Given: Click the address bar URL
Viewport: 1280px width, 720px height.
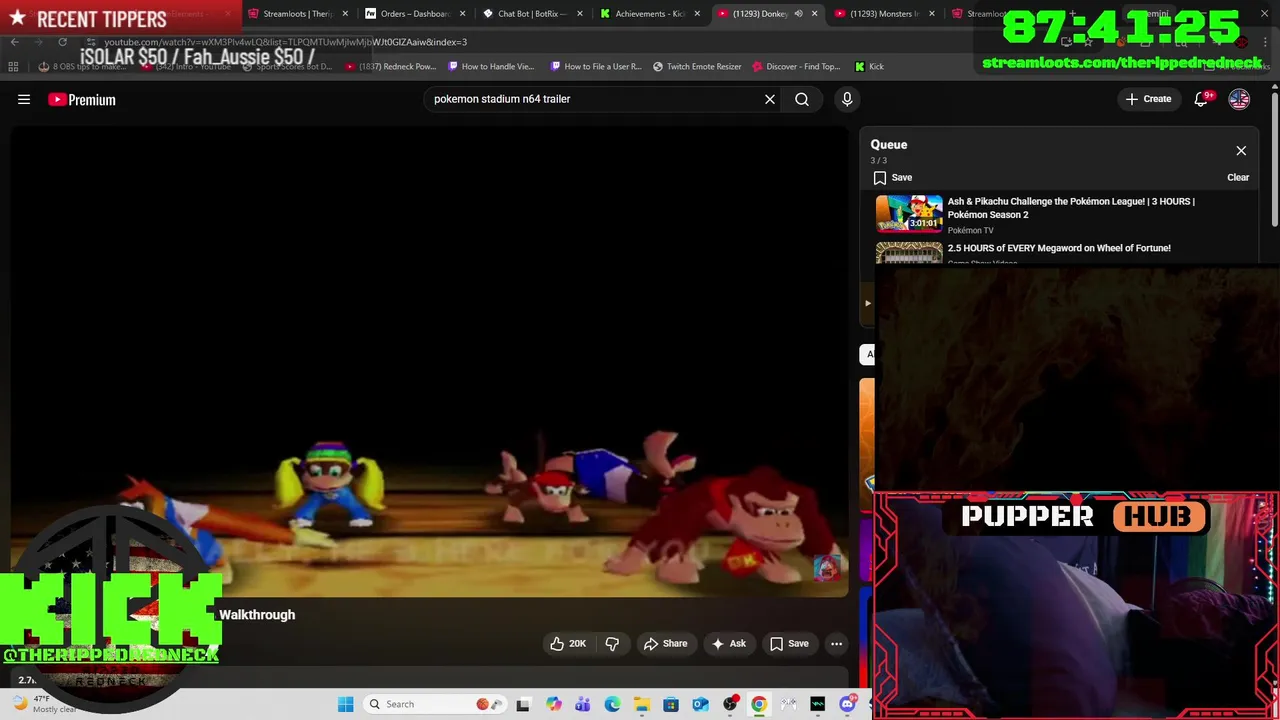Looking at the screenshot, I should (285, 42).
